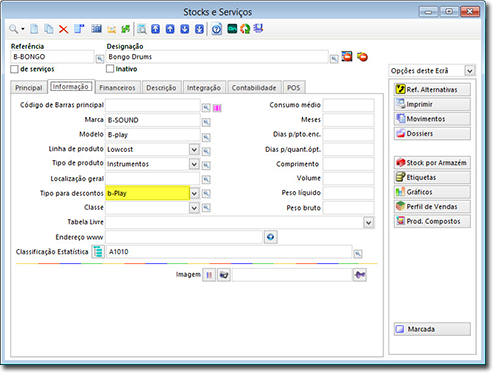496x377 pixels.
Task: Toggle the 'Inativo' checkbox
Action: [110, 69]
